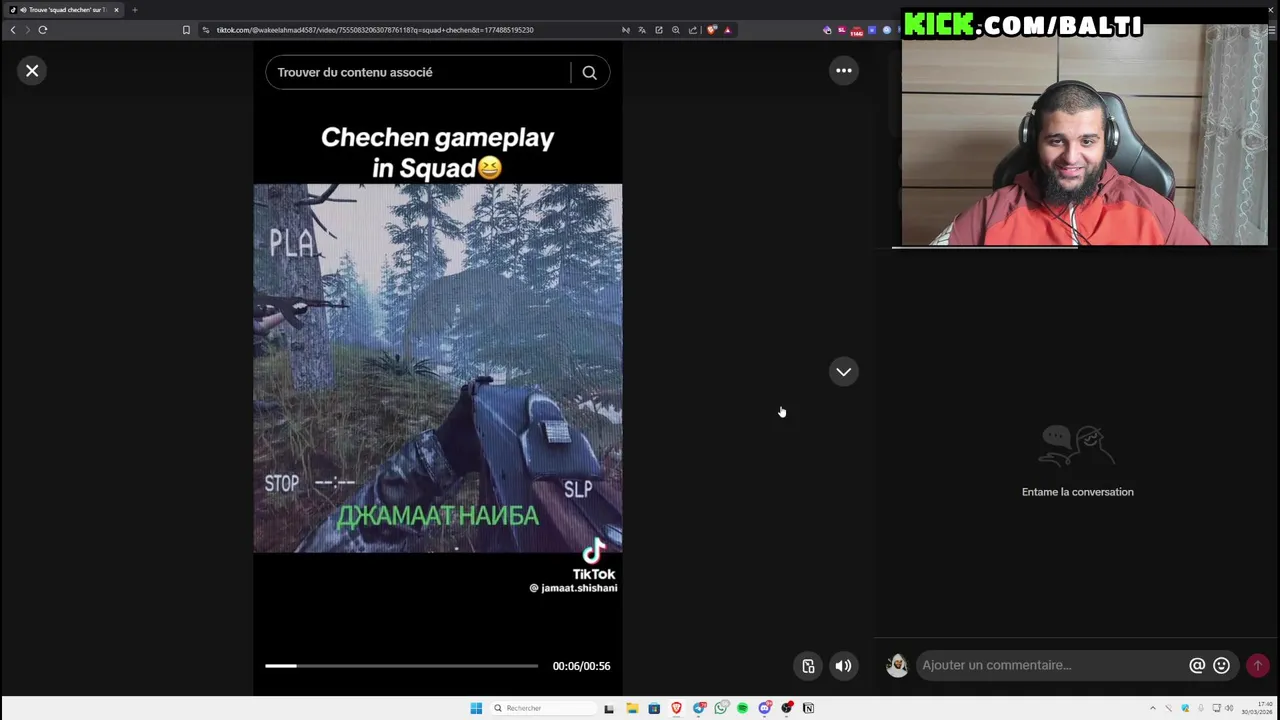Open Discord from taskbar
The height and width of the screenshot is (720, 1280).
765,708
